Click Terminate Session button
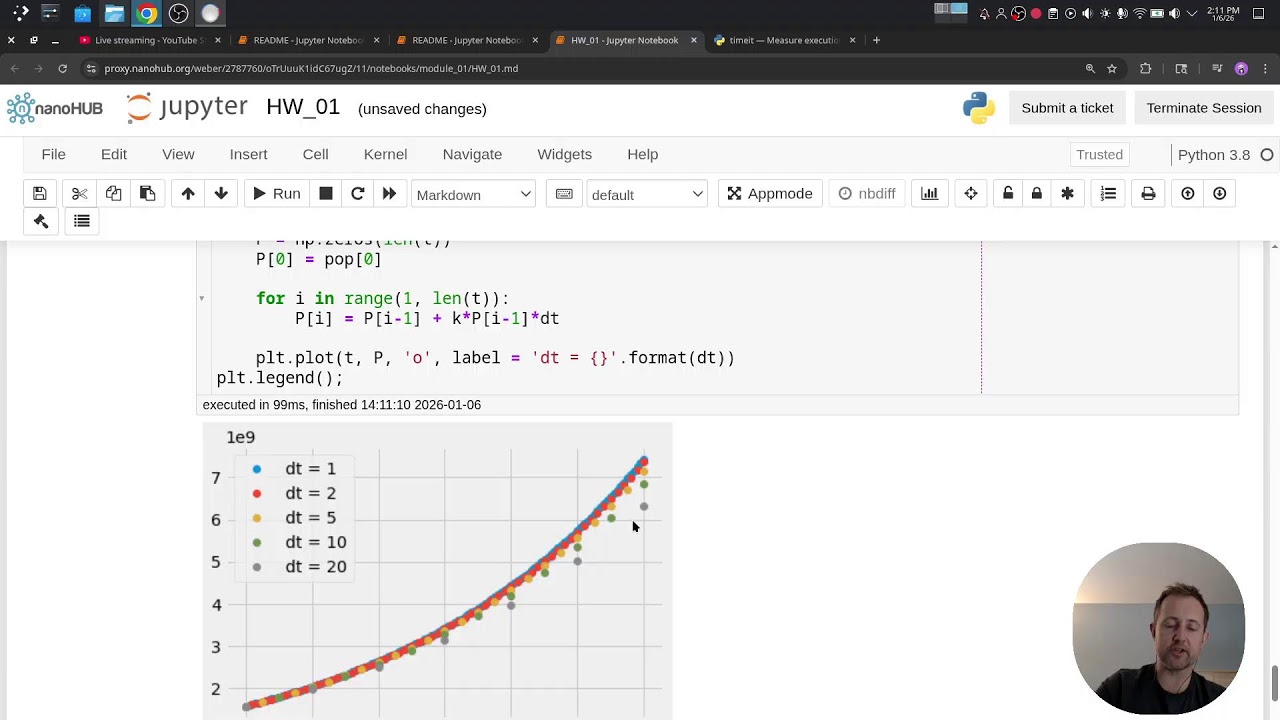Viewport: 1280px width, 720px height. (x=1203, y=108)
